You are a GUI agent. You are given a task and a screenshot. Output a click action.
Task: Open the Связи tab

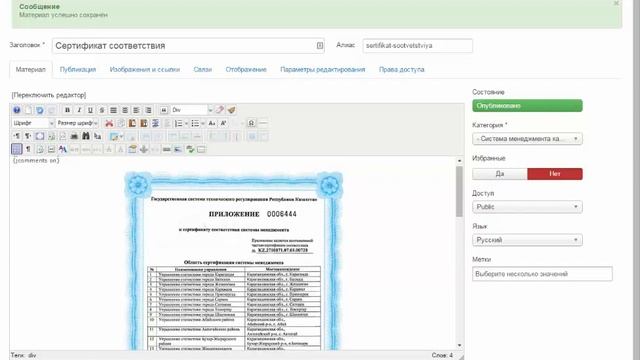pyautogui.click(x=202, y=69)
